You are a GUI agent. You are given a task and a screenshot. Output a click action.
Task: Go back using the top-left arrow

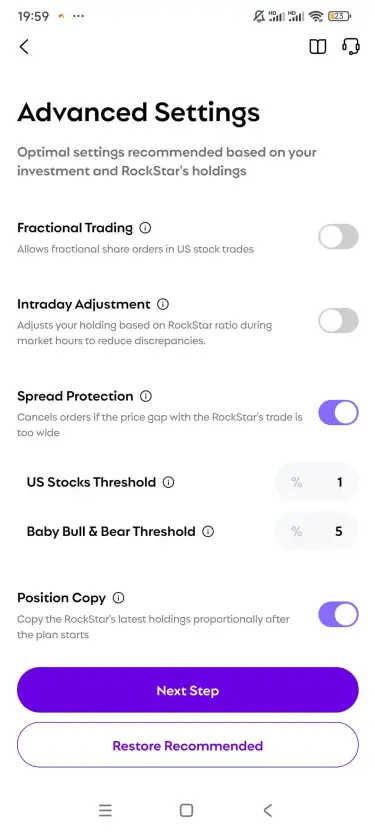[x=24, y=47]
